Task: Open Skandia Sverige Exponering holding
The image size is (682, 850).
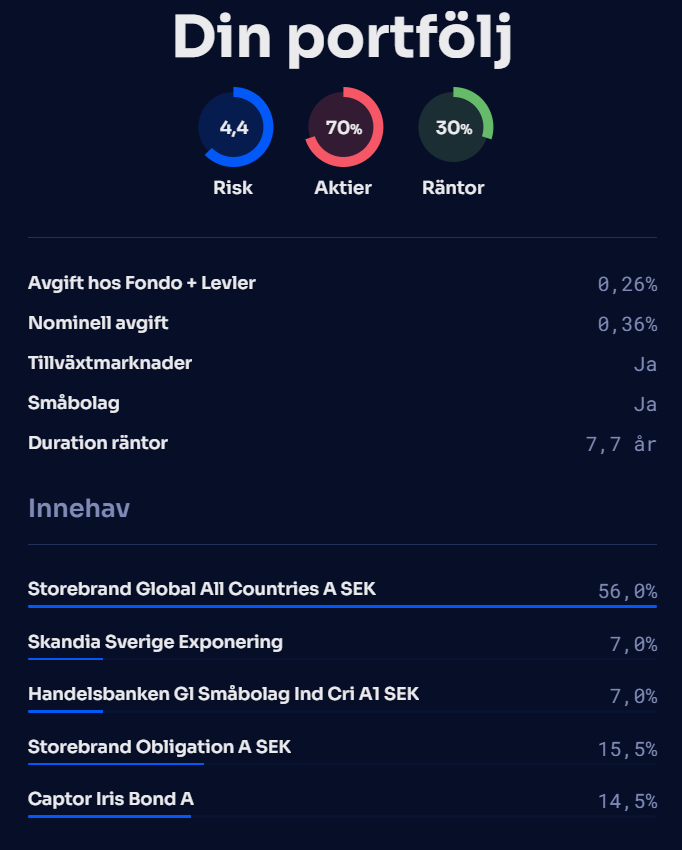Action: pos(155,642)
